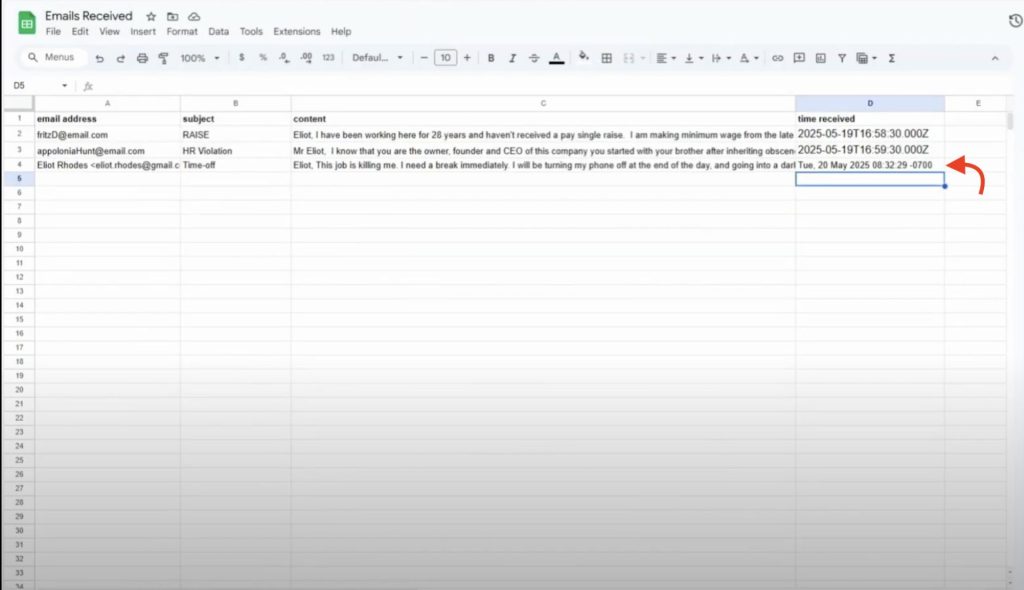The width and height of the screenshot is (1024, 590).
Task: Format as currency with dollar icon
Action: [x=242, y=57]
